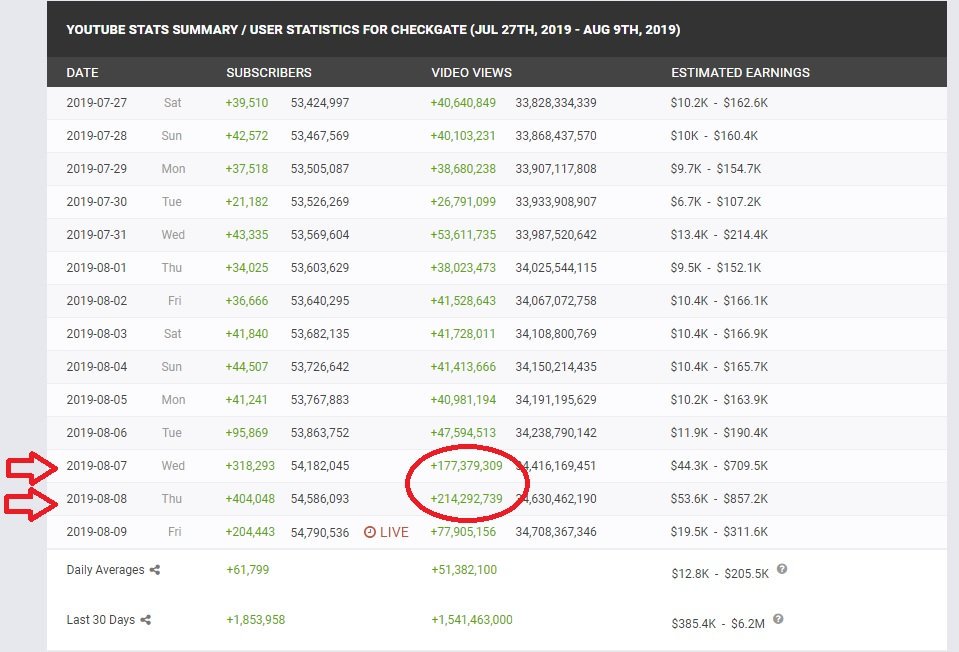The image size is (959, 652).
Task: Select date 2019-07-30
Action: pos(97,202)
